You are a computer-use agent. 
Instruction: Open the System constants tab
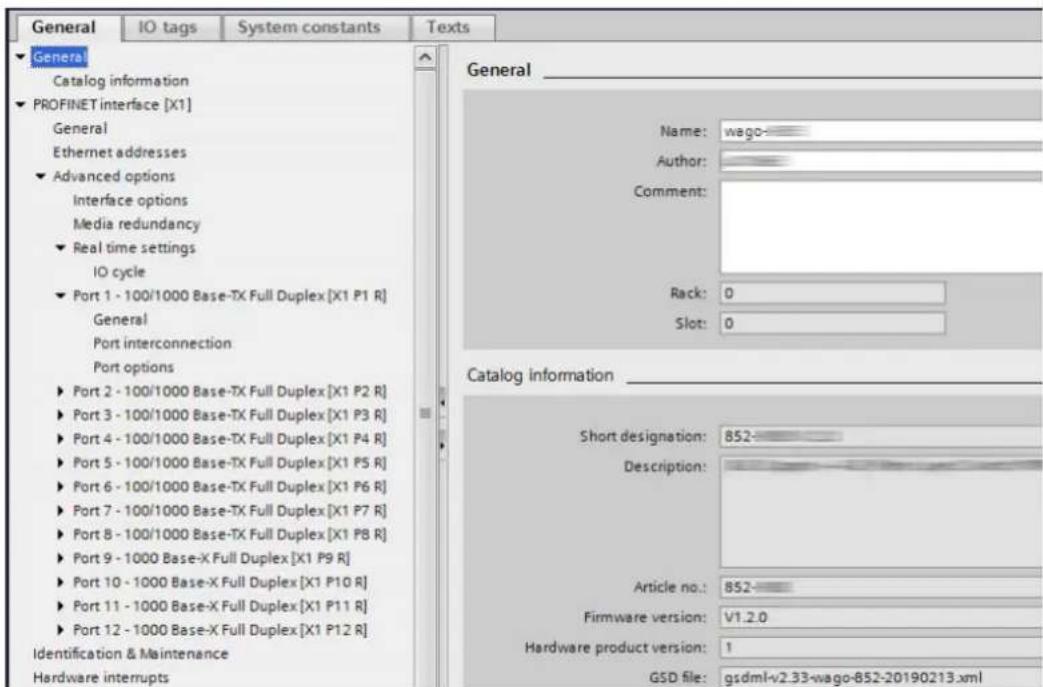tap(309, 27)
